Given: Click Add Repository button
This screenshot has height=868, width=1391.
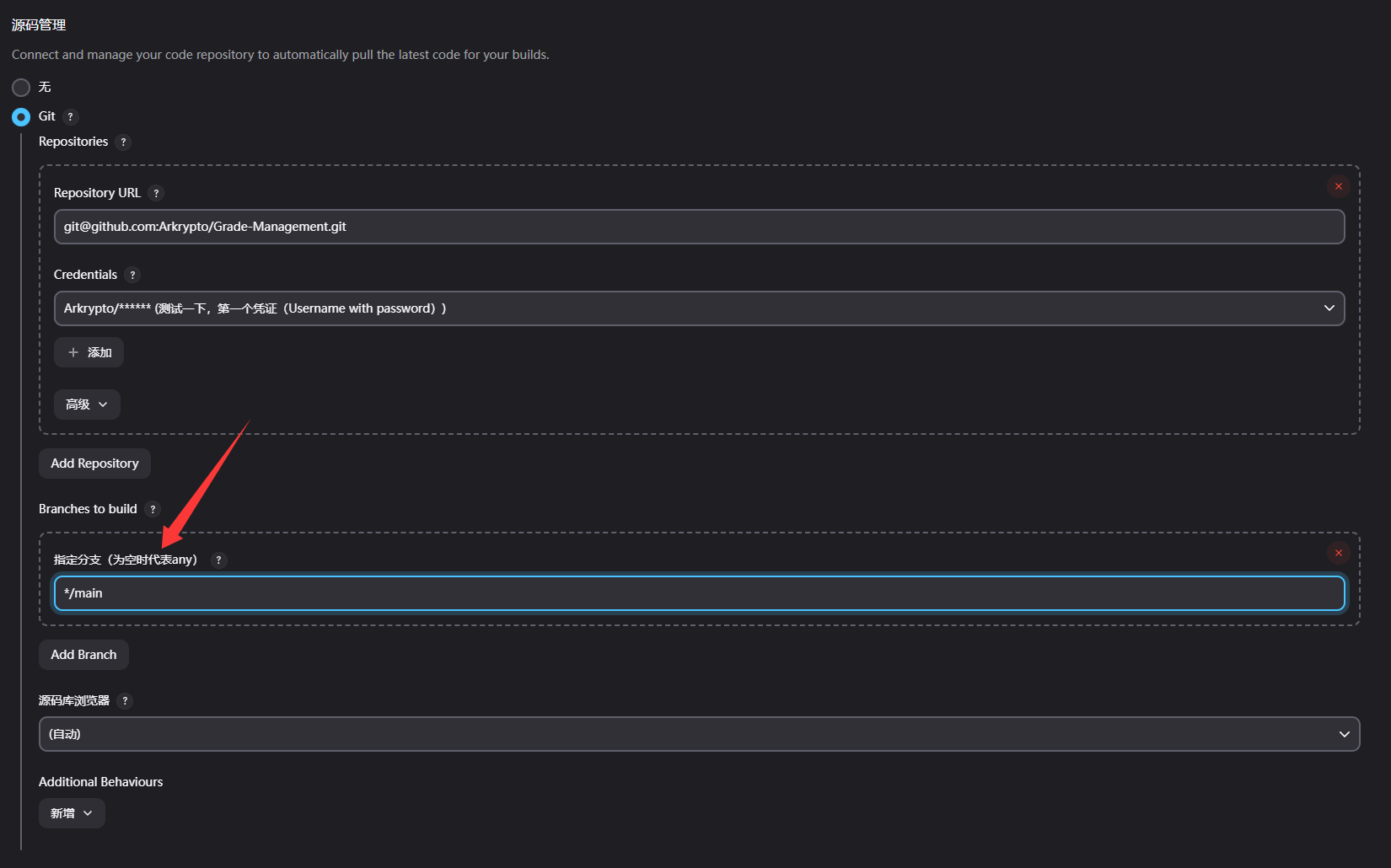Looking at the screenshot, I should click(x=94, y=463).
